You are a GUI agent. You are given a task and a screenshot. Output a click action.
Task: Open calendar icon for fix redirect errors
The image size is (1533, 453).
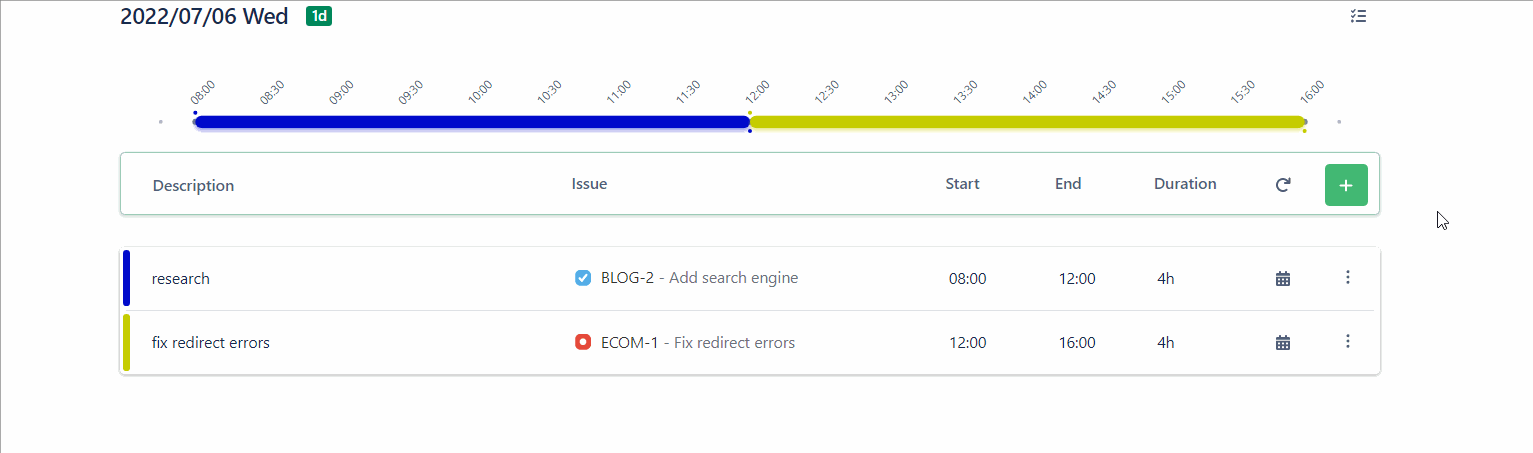[1283, 343]
